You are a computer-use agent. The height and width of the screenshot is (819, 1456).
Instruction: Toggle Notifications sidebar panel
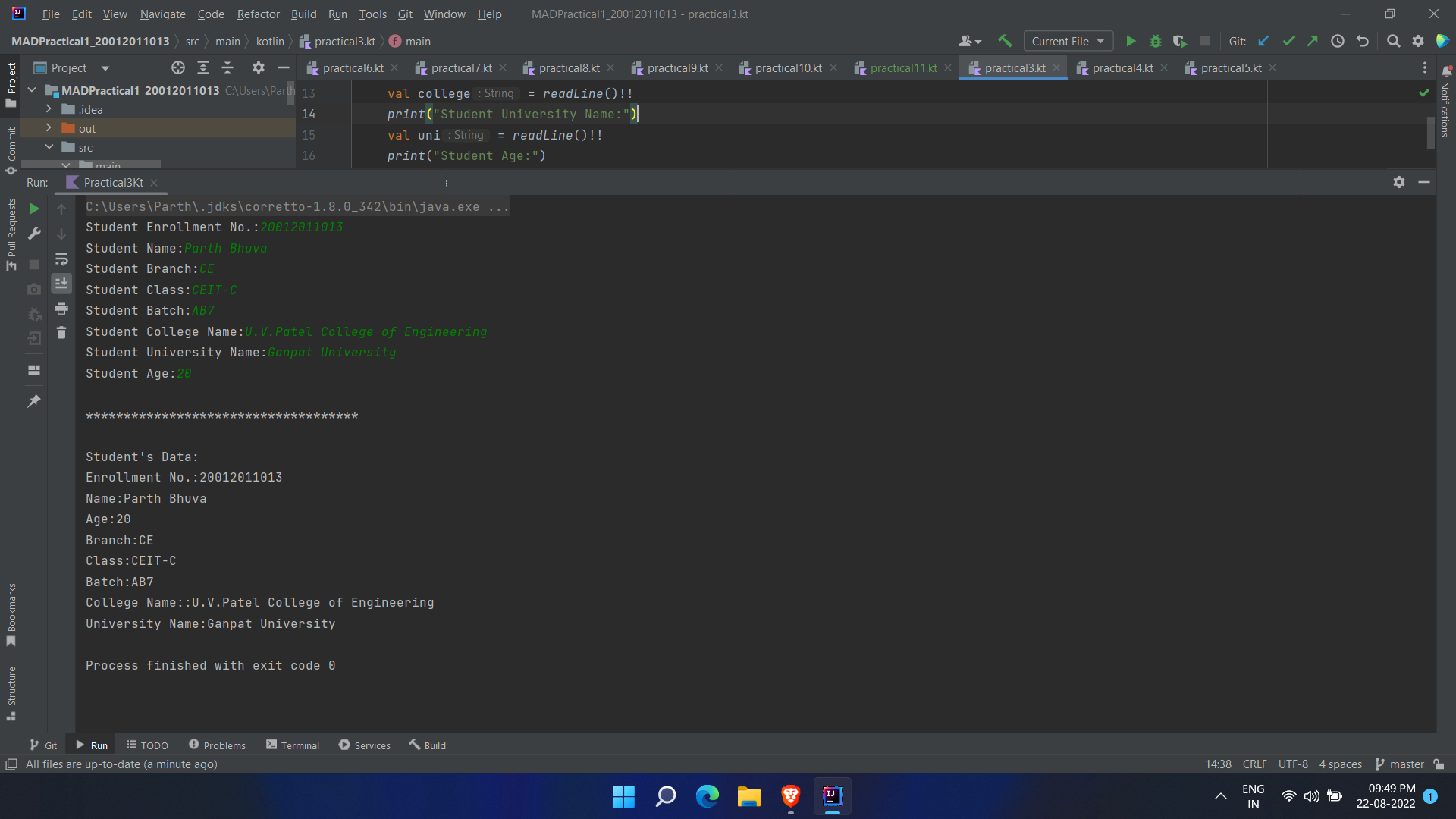pos(1445,101)
